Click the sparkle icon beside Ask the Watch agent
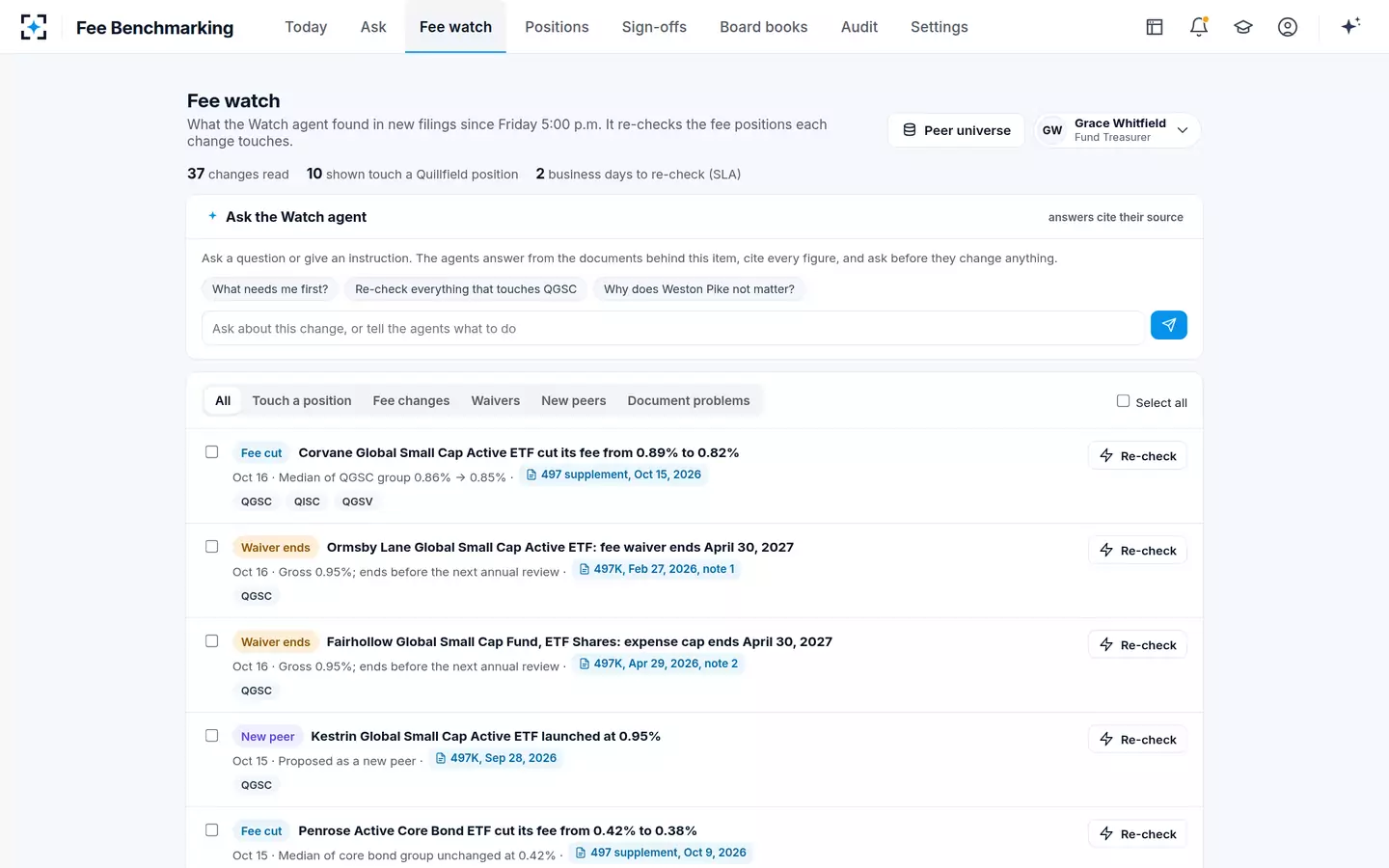The image size is (1389, 868). [x=212, y=216]
